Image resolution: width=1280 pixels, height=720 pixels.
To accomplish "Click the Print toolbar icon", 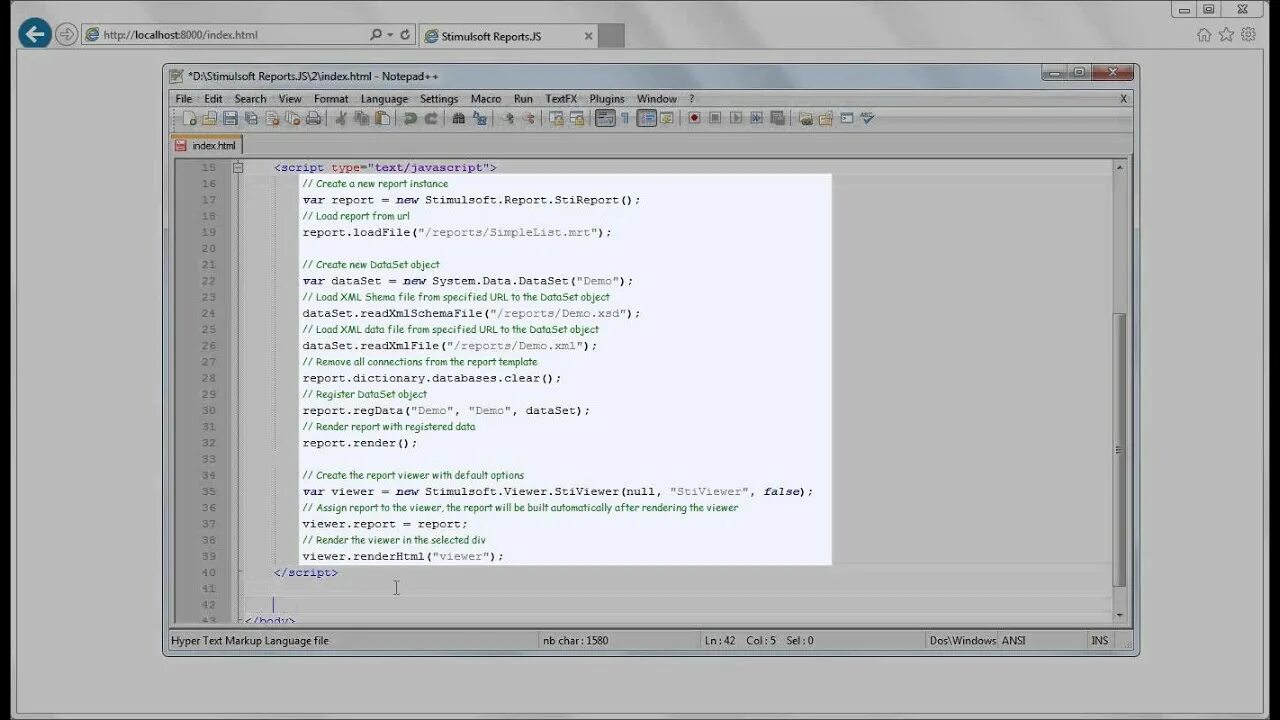I will click(313, 118).
